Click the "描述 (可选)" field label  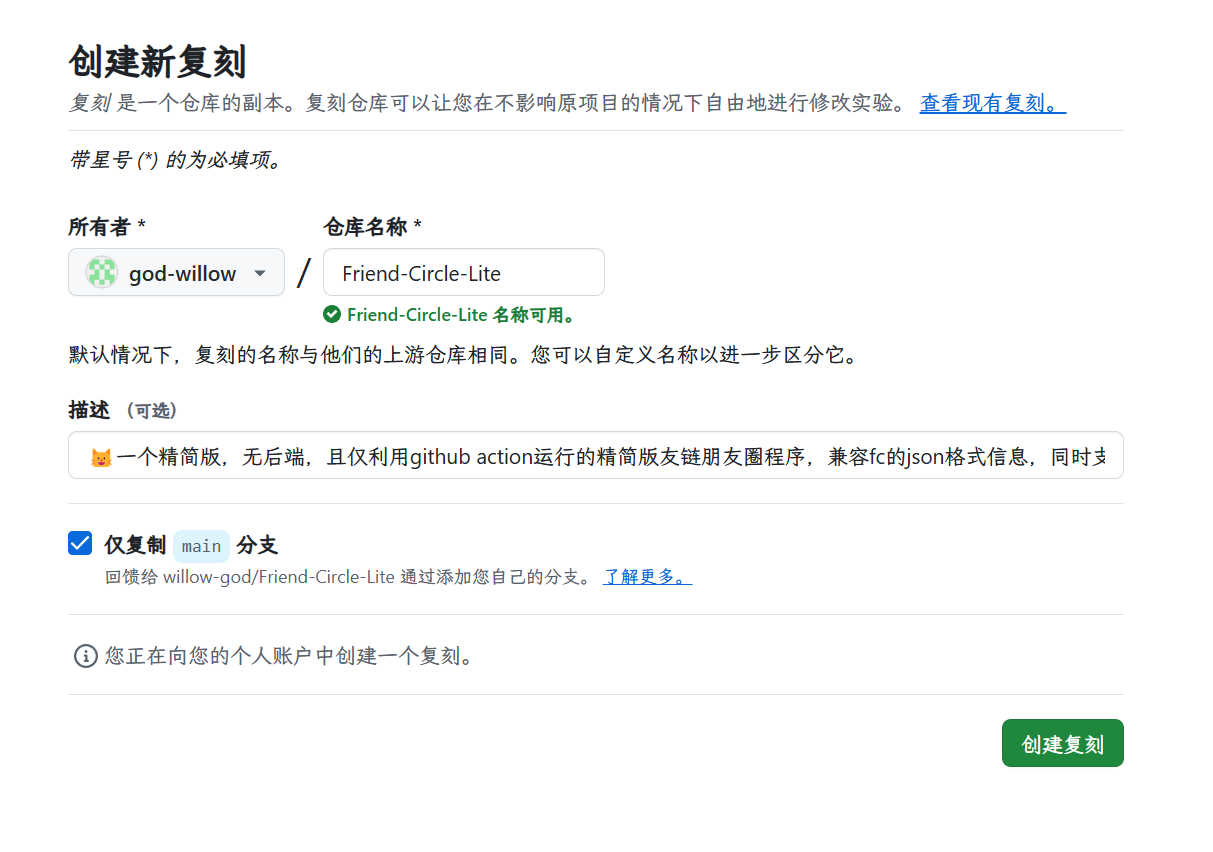click(x=122, y=410)
